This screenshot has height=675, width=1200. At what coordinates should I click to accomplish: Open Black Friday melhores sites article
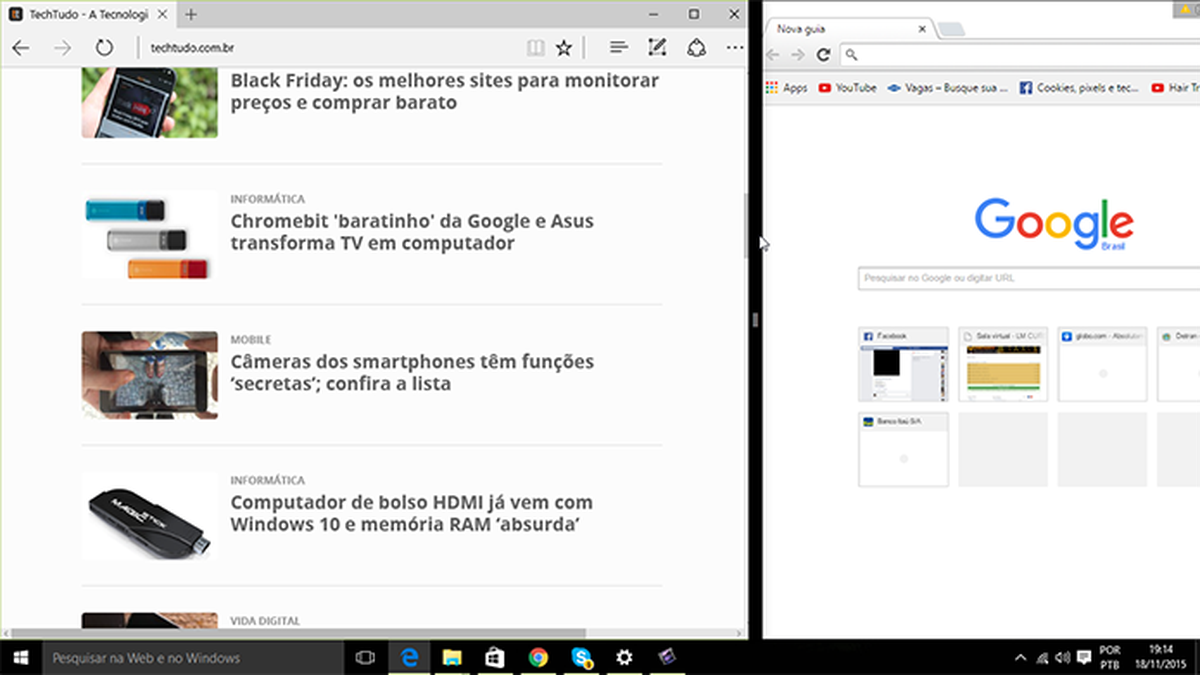click(445, 91)
